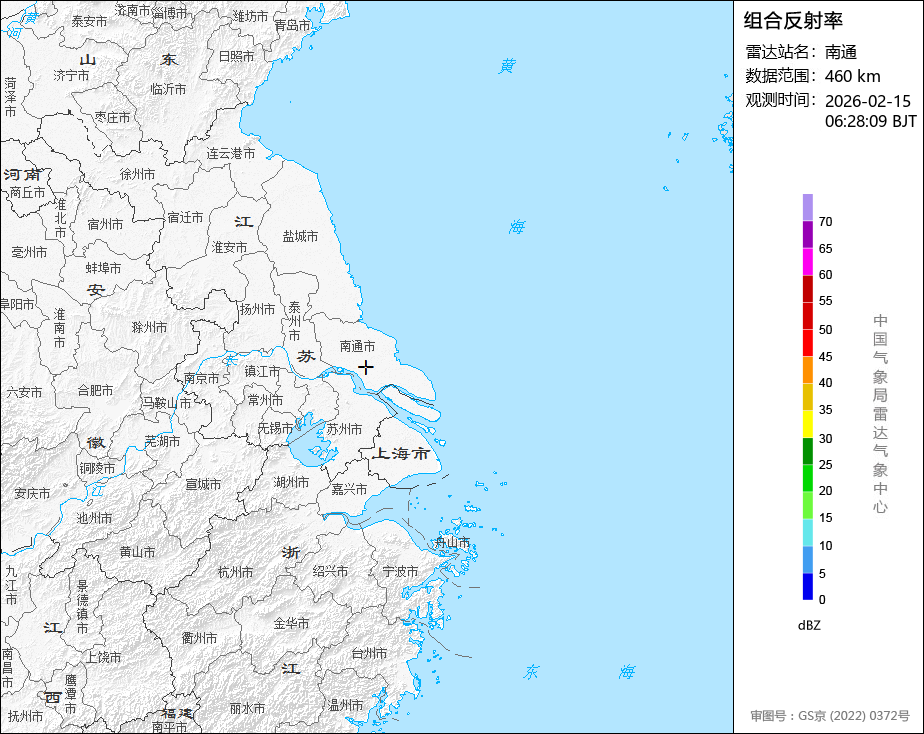Screen dimensions: 924x734
Task: Click the 宁波市 city label
Action: tap(400, 571)
